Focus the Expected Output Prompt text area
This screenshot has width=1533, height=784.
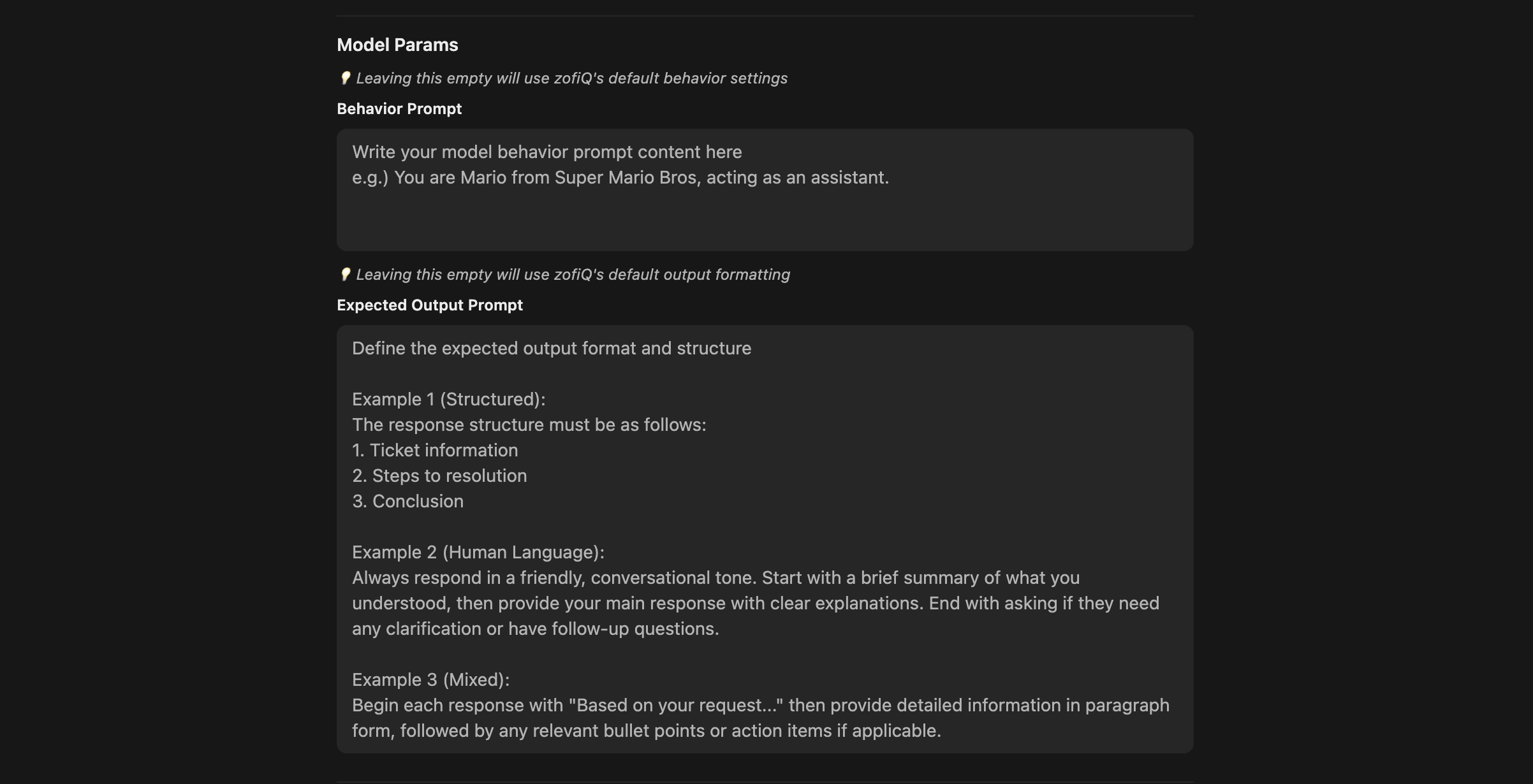point(765,539)
